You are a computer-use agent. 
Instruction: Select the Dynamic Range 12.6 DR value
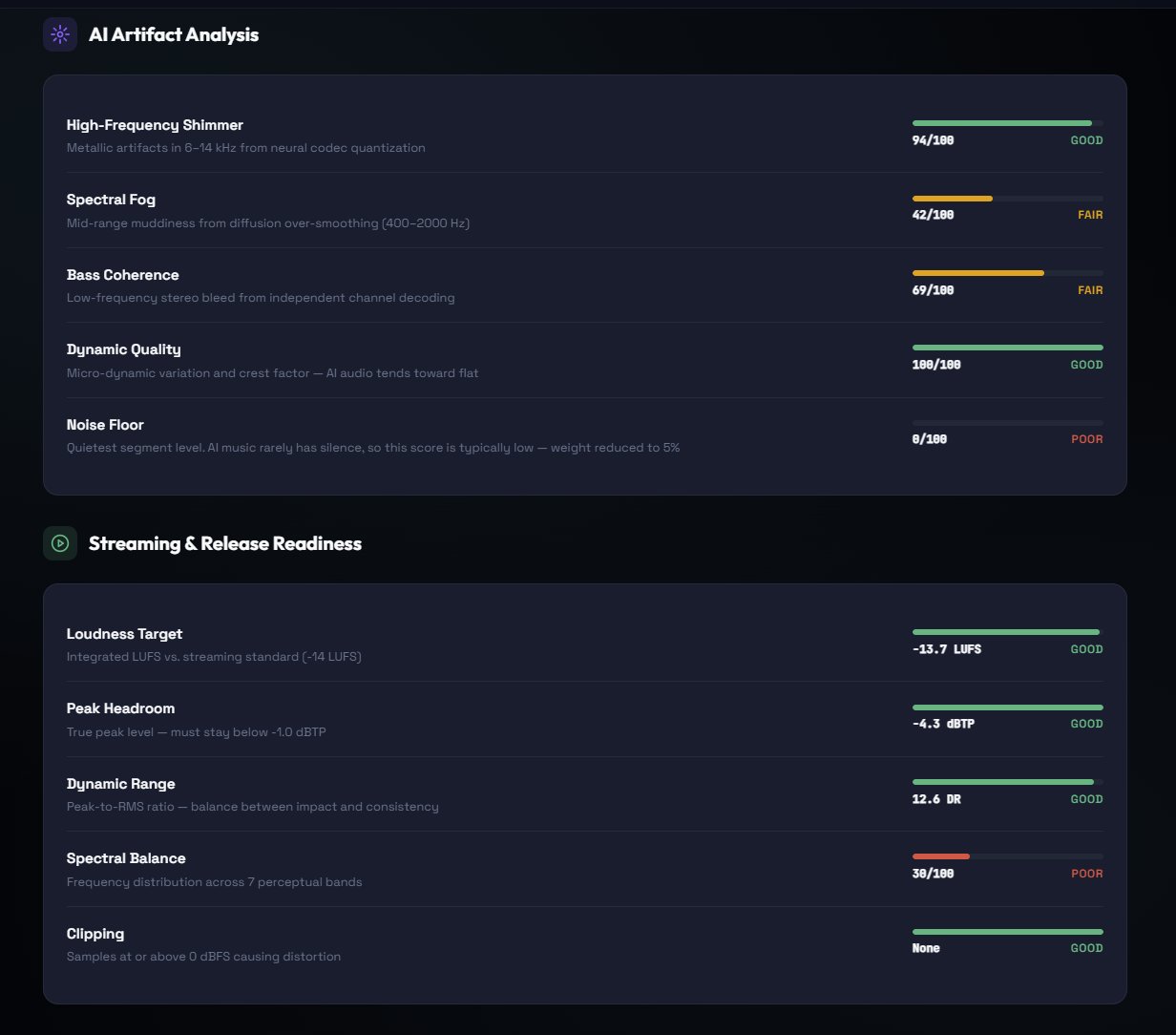[x=934, y=799]
